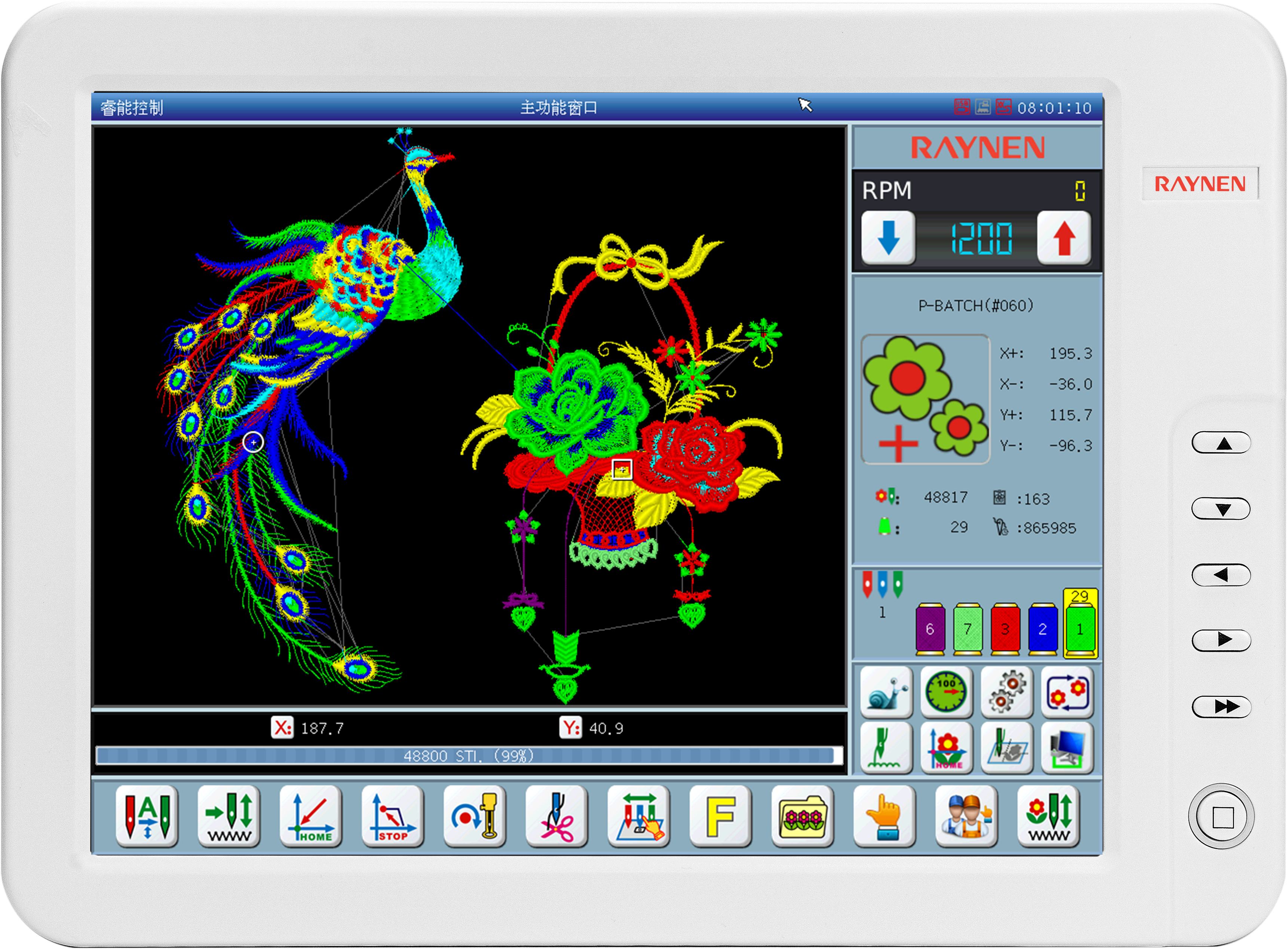Click the main shaft rotate jog icon

(474, 816)
